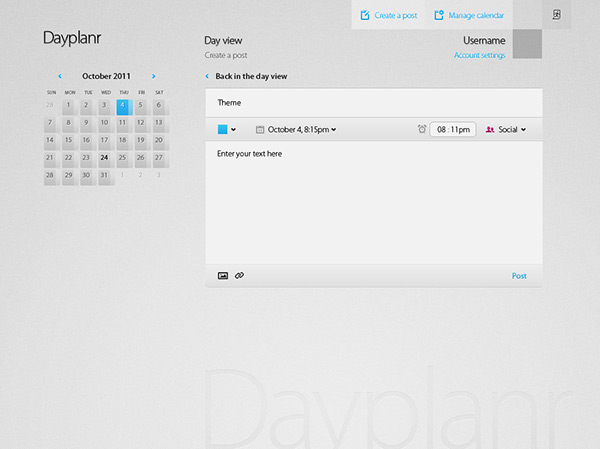Select October 10 in the calendar
Image resolution: width=600 pixels, height=449 pixels.
106,124
